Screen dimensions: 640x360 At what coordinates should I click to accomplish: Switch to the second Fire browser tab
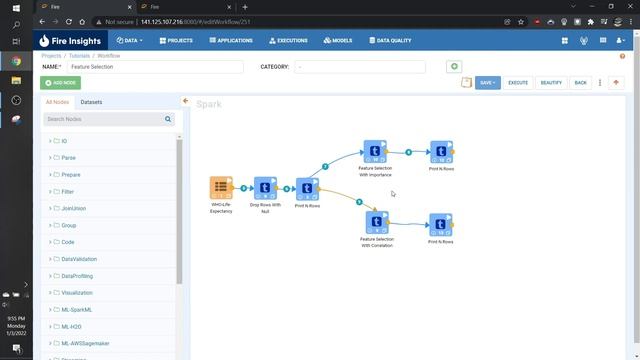click(x=184, y=7)
